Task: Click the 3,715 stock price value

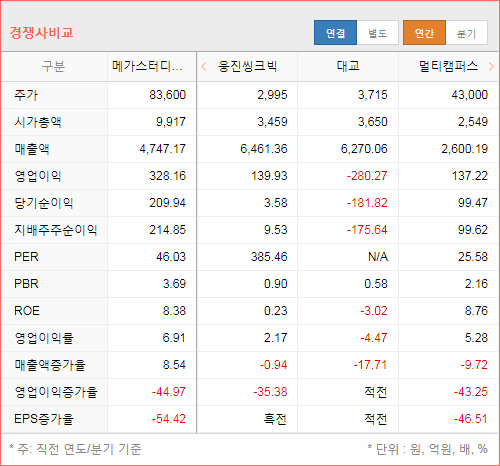Action: pyautogui.click(x=373, y=95)
